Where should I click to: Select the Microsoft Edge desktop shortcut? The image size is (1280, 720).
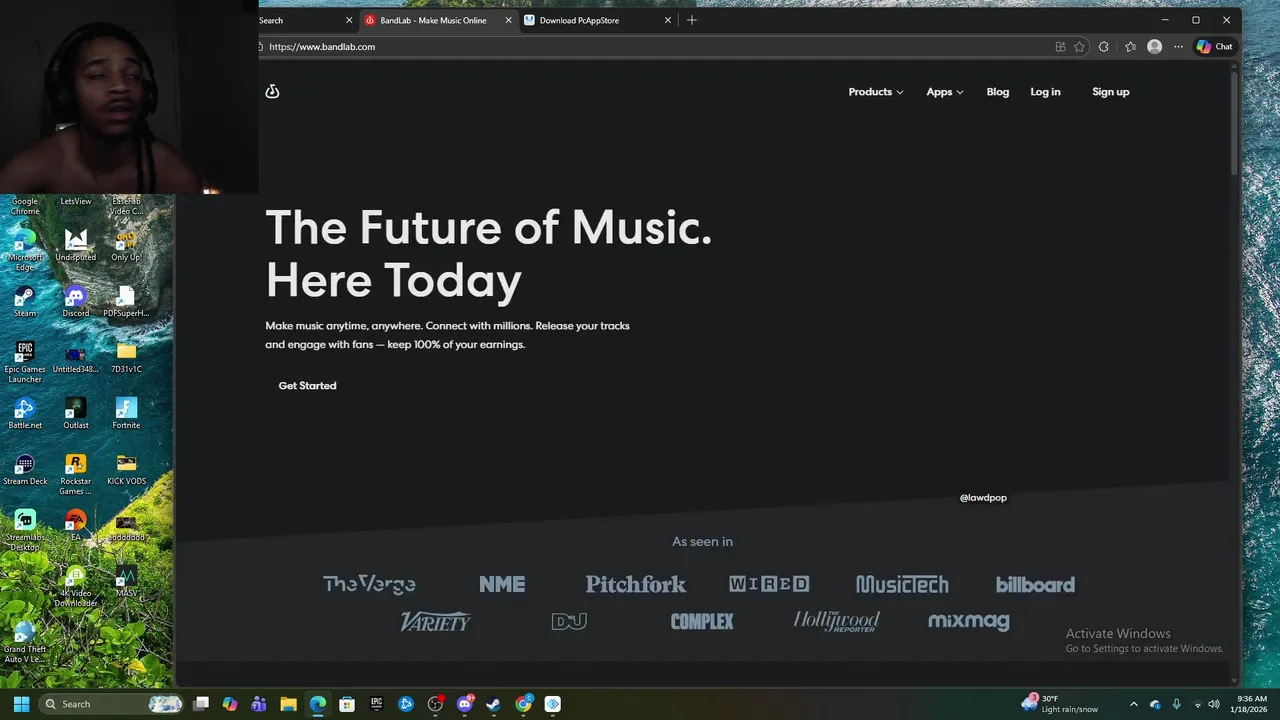25,249
